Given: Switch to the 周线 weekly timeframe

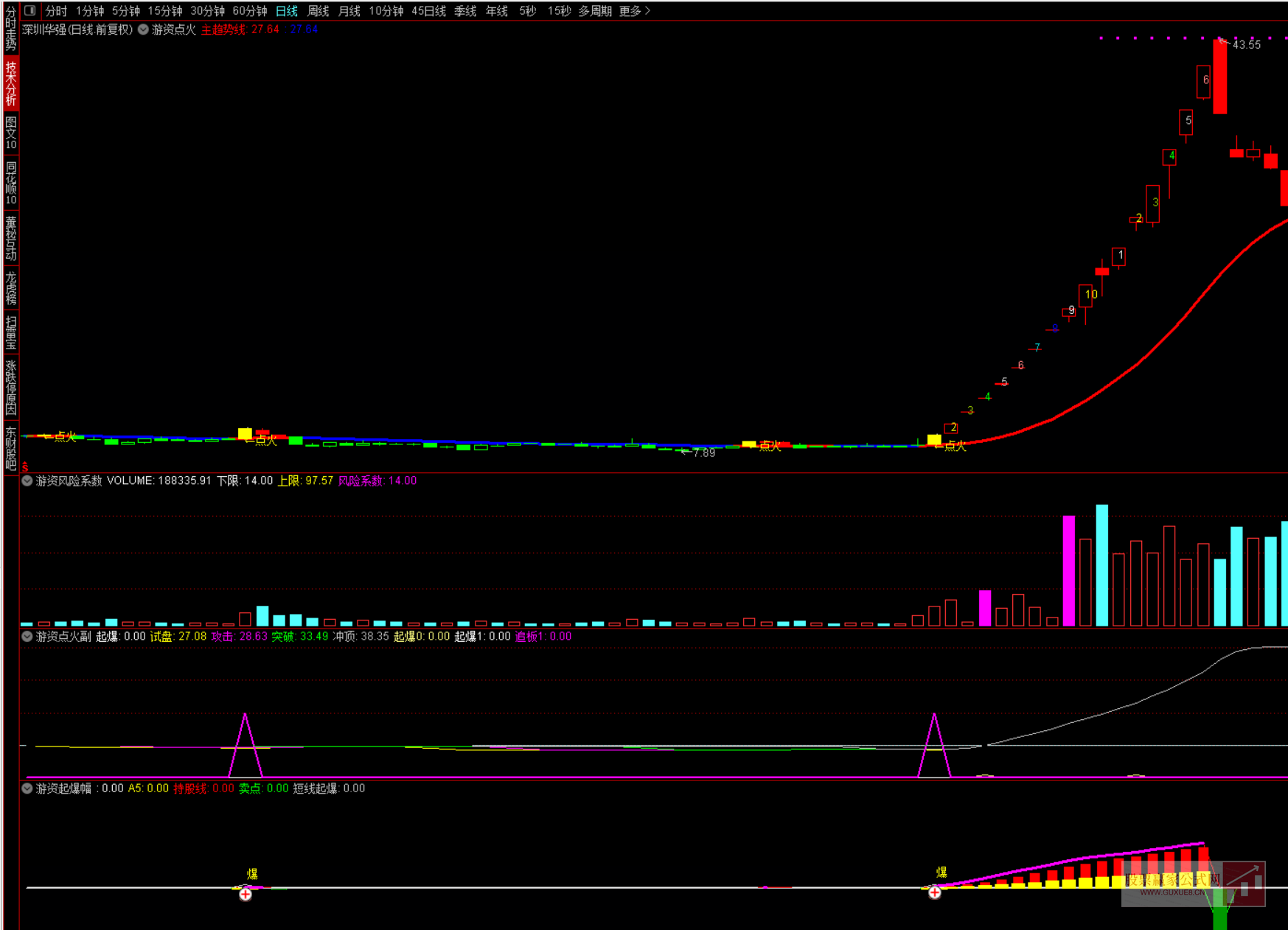Looking at the screenshot, I should point(318,11).
